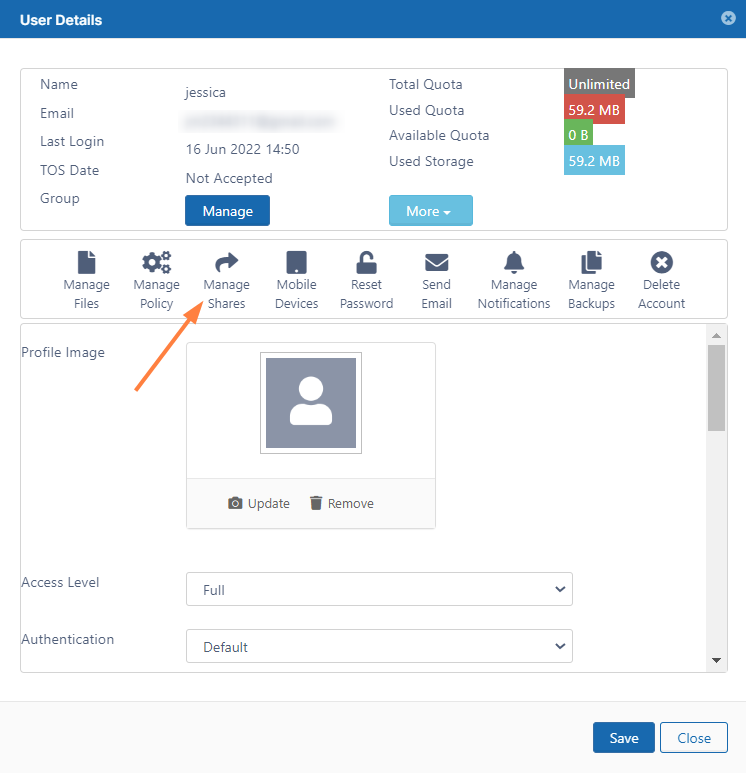The image size is (746, 773).
Task: Open the More dropdown button
Action: coord(430,211)
